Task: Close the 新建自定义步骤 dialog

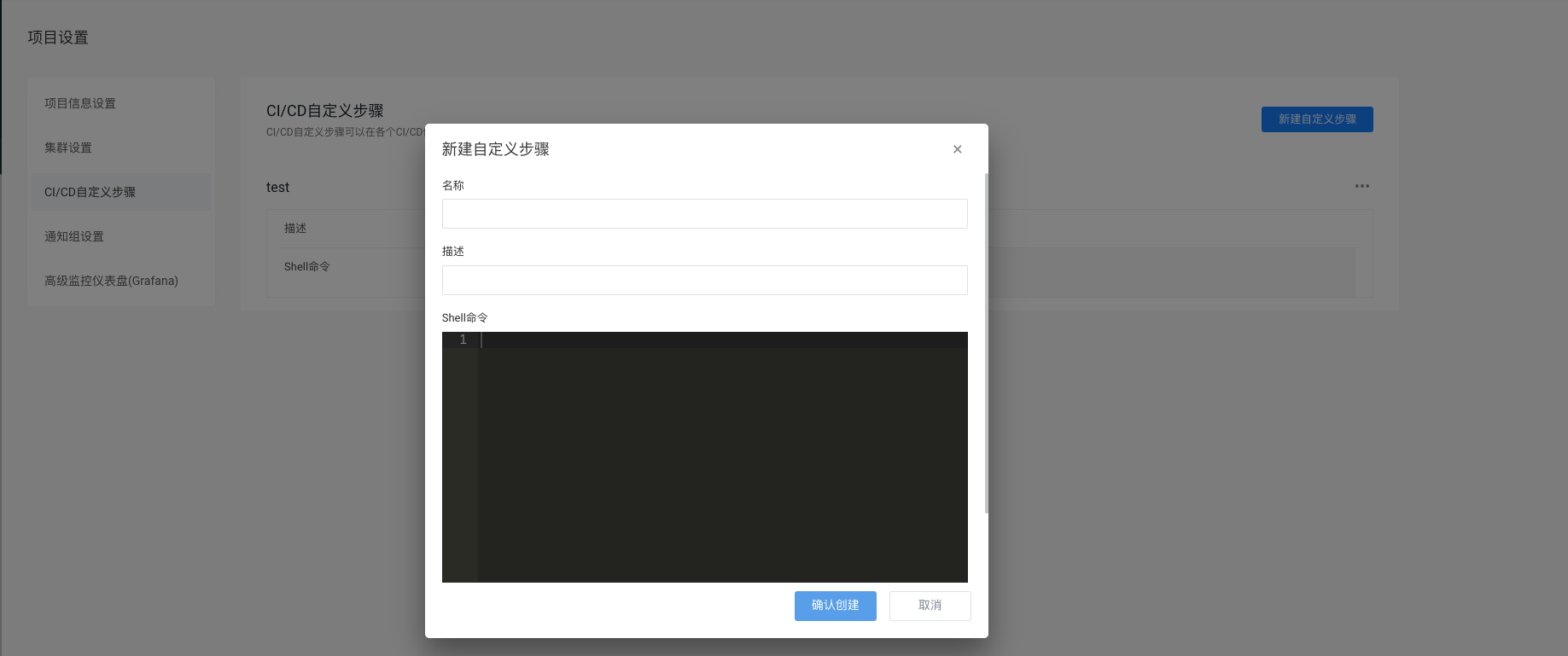Action: point(957,149)
